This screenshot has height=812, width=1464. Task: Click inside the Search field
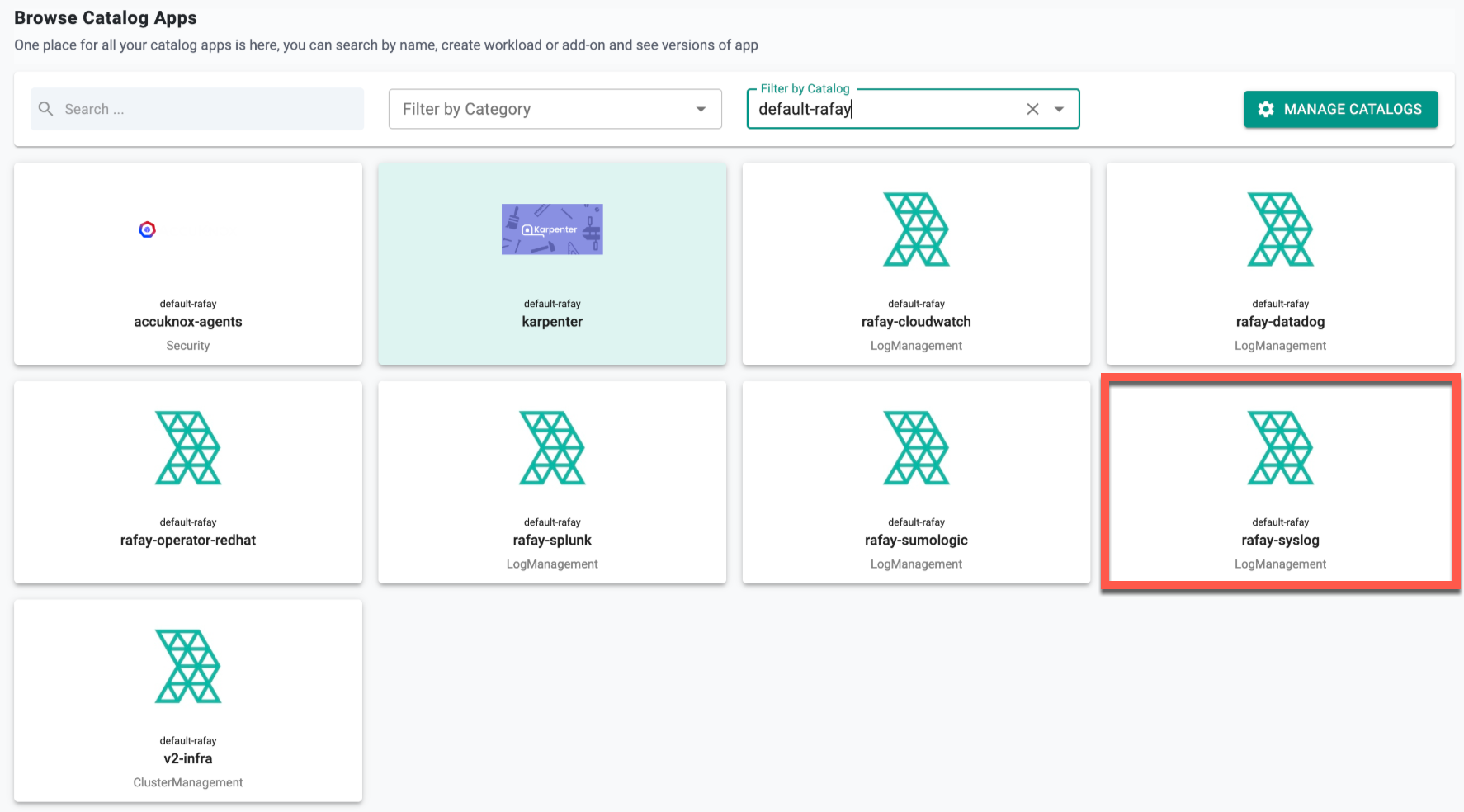[198, 108]
